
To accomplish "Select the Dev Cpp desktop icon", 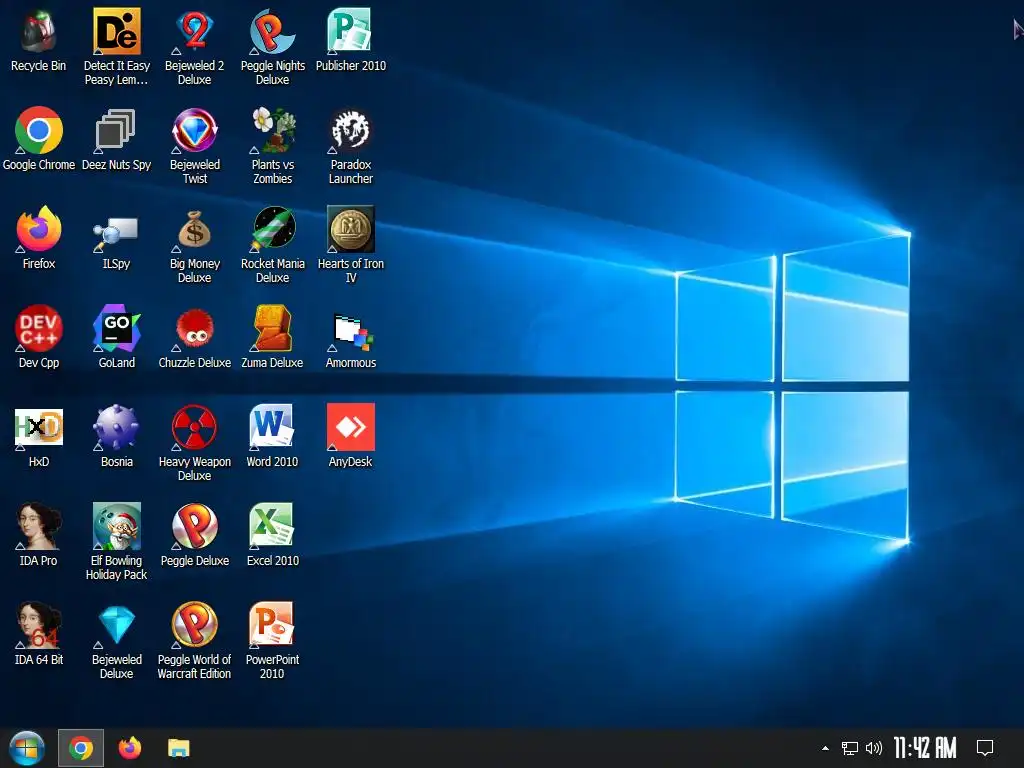I will [39, 337].
